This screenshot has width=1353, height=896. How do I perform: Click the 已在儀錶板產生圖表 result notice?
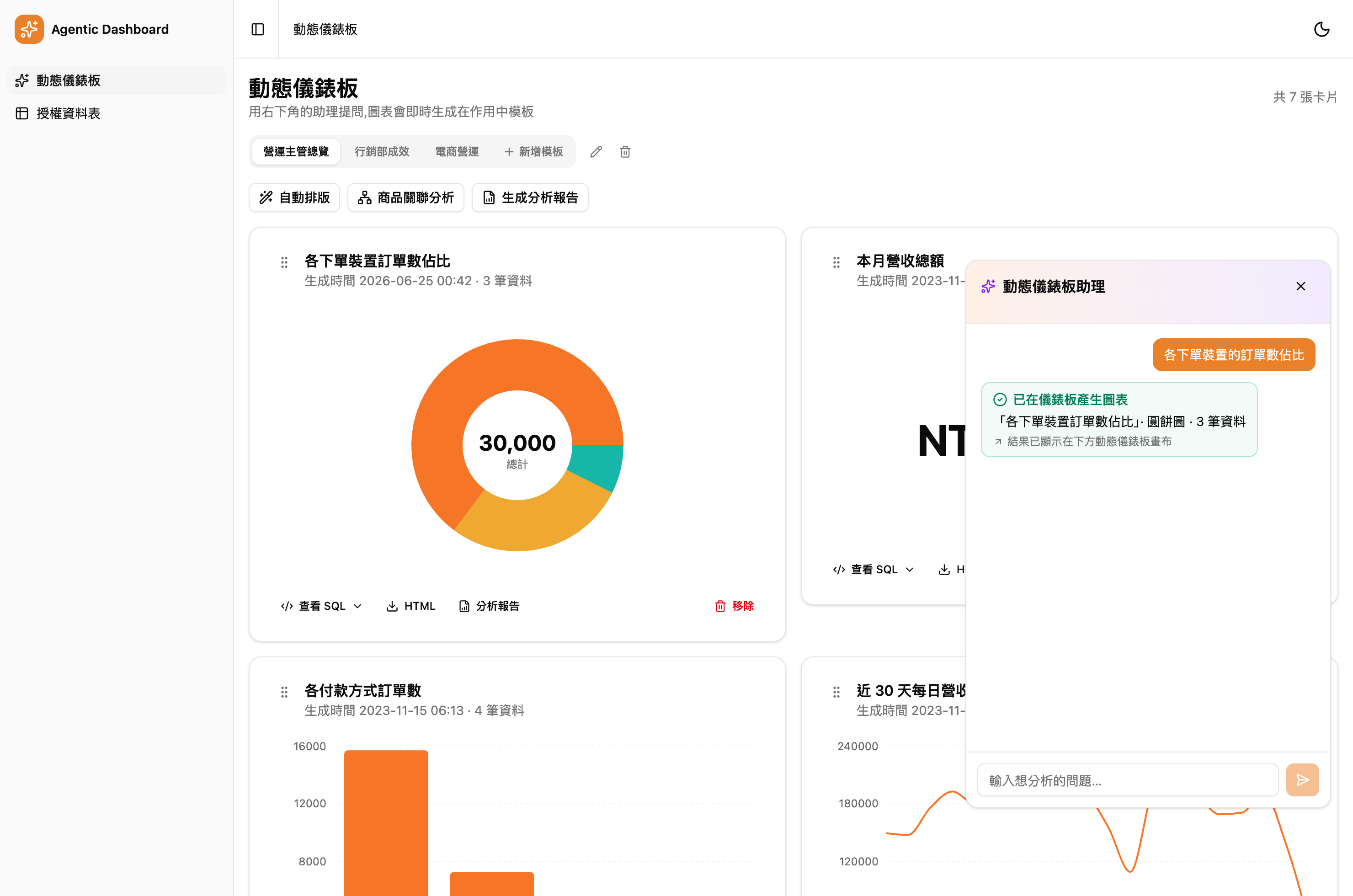[x=1119, y=420]
